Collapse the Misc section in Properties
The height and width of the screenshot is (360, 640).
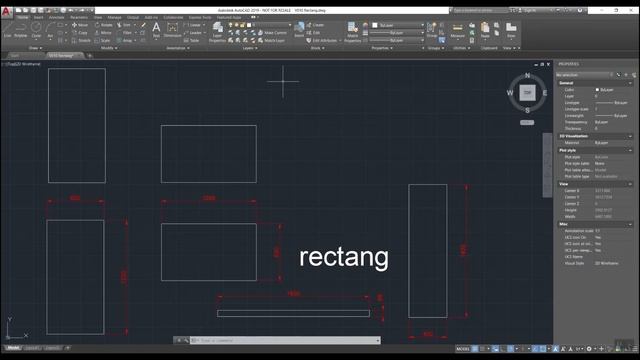(630, 224)
